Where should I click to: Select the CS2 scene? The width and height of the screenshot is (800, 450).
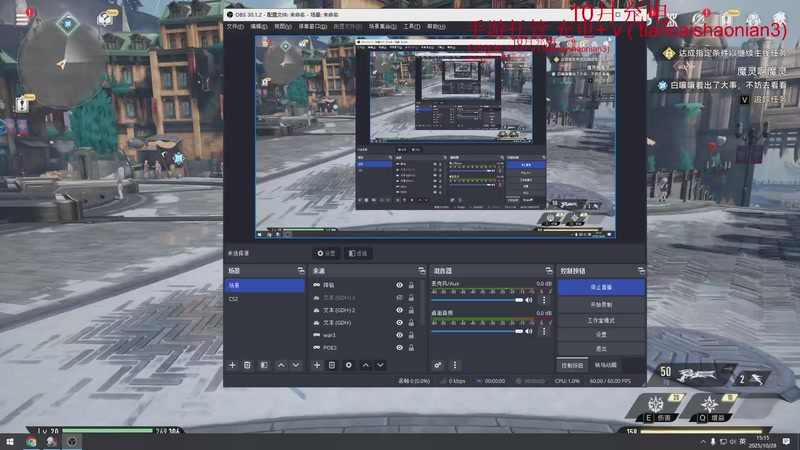(265, 298)
